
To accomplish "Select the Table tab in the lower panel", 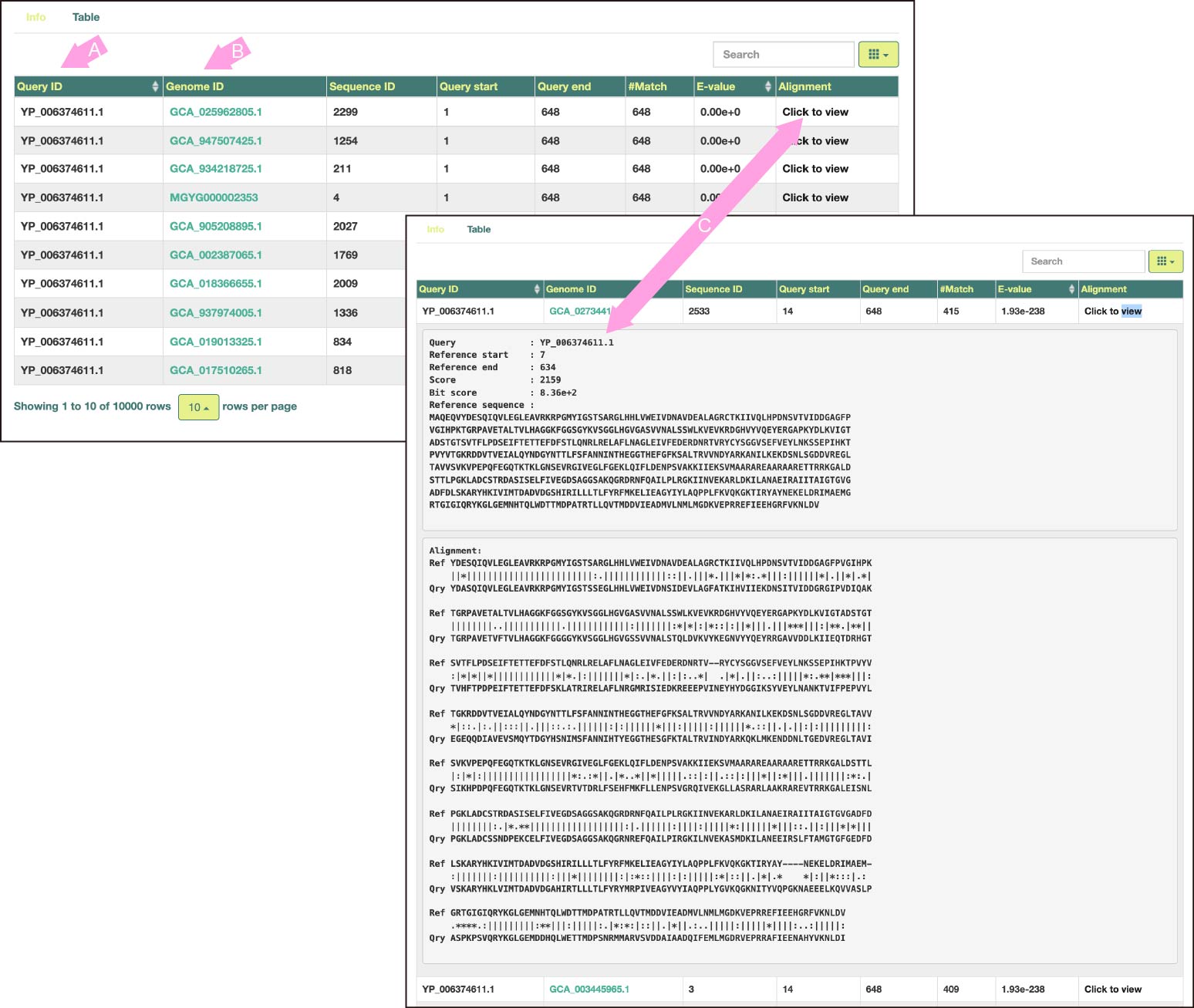I will click(479, 229).
